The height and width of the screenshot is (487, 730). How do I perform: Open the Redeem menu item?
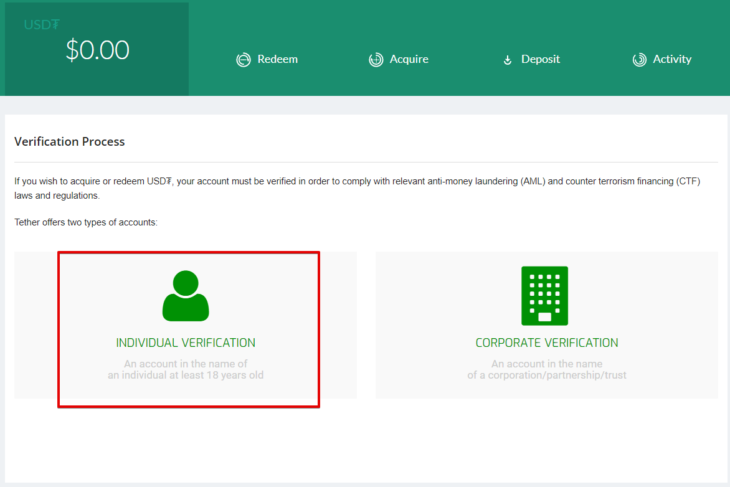[x=267, y=60]
